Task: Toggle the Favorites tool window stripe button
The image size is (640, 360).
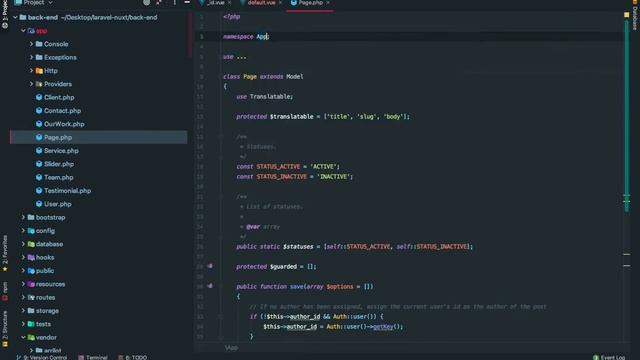Action: click(5, 253)
